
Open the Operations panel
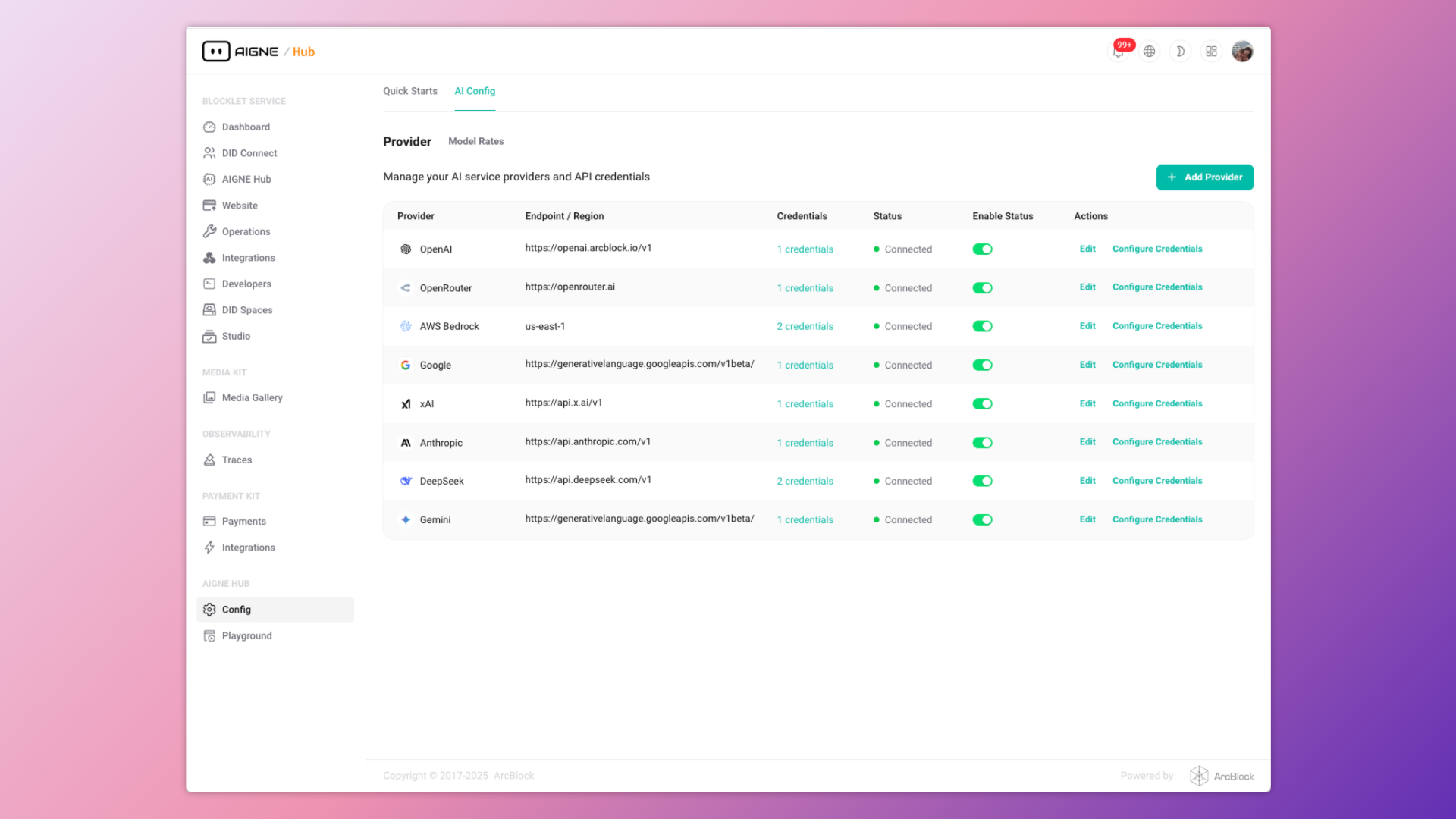[246, 231]
